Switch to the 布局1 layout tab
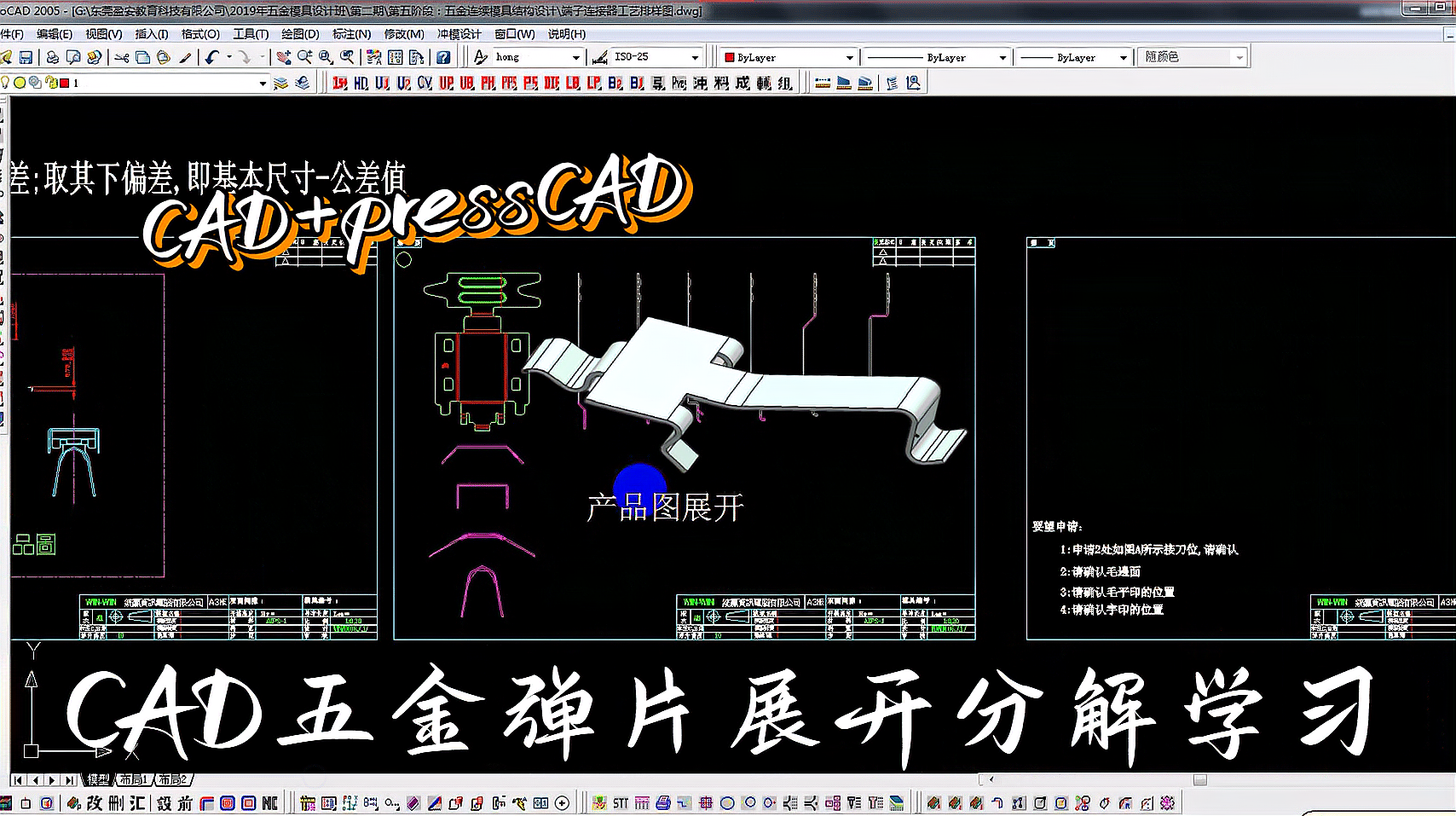1456x816 pixels. 133,779
